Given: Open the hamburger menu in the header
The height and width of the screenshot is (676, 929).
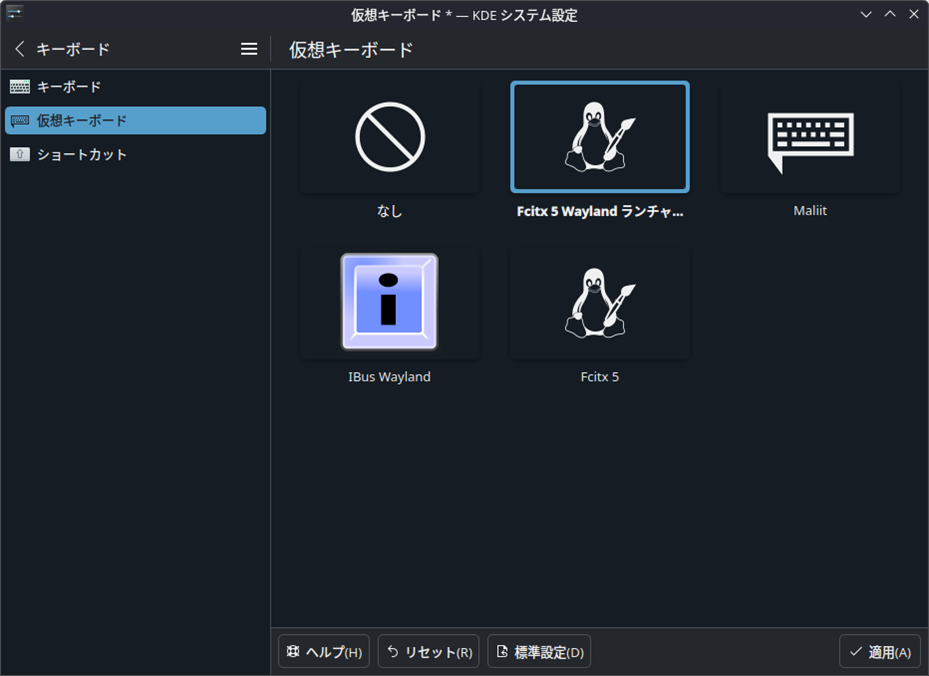Looking at the screenshot, I should (248, 48).
